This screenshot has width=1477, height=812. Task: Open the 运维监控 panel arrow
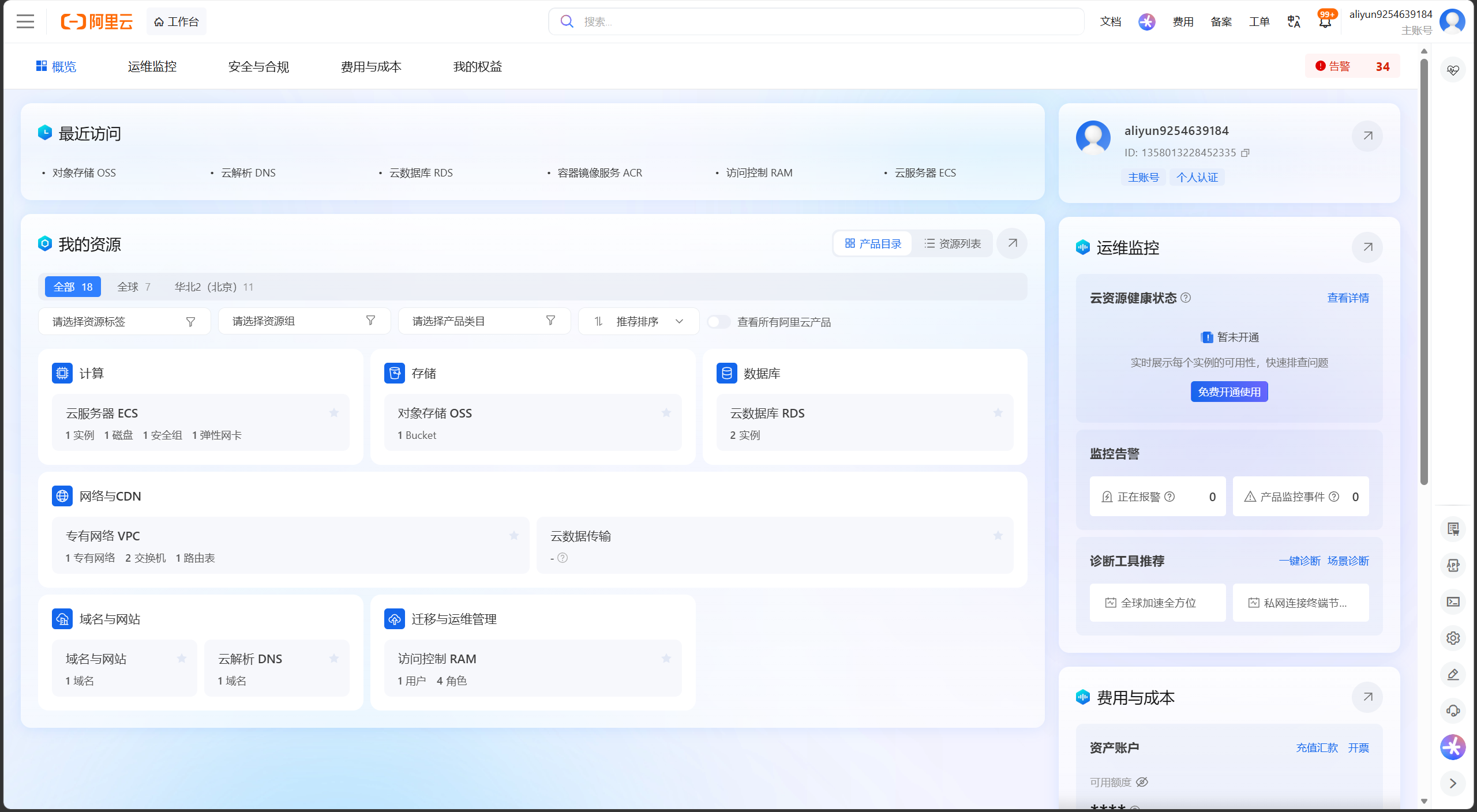[1367, 247]
